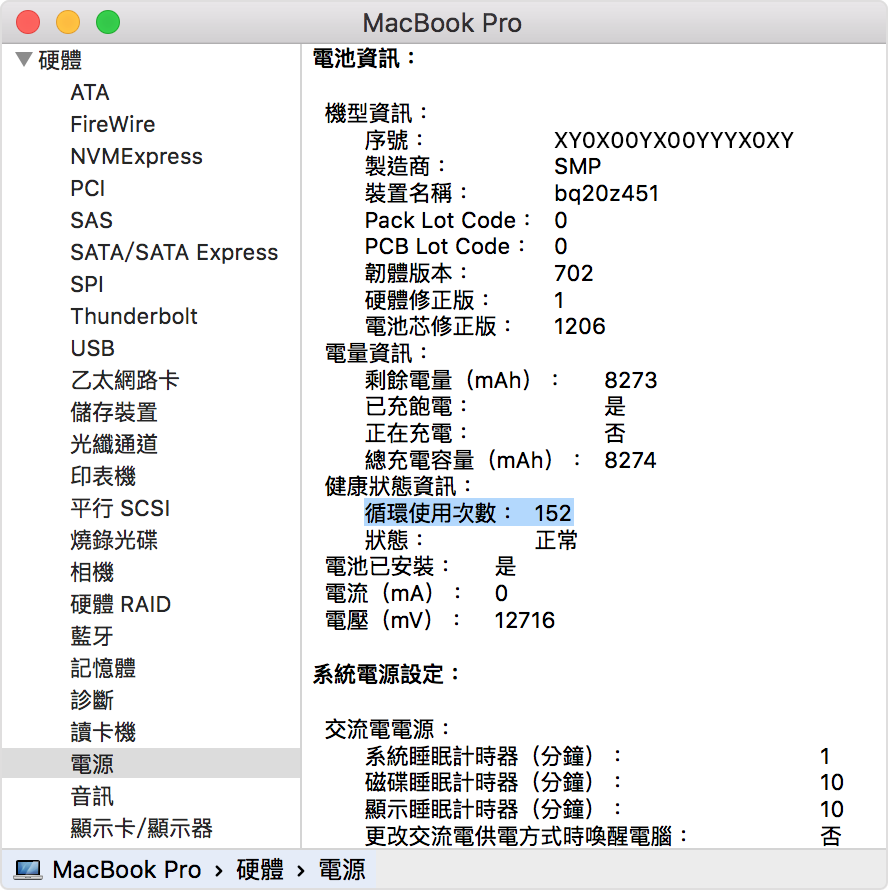The image size is (888, 890).
Task: Click the 硬體 category label in sidebar
Action: click(x=60, y=60)
